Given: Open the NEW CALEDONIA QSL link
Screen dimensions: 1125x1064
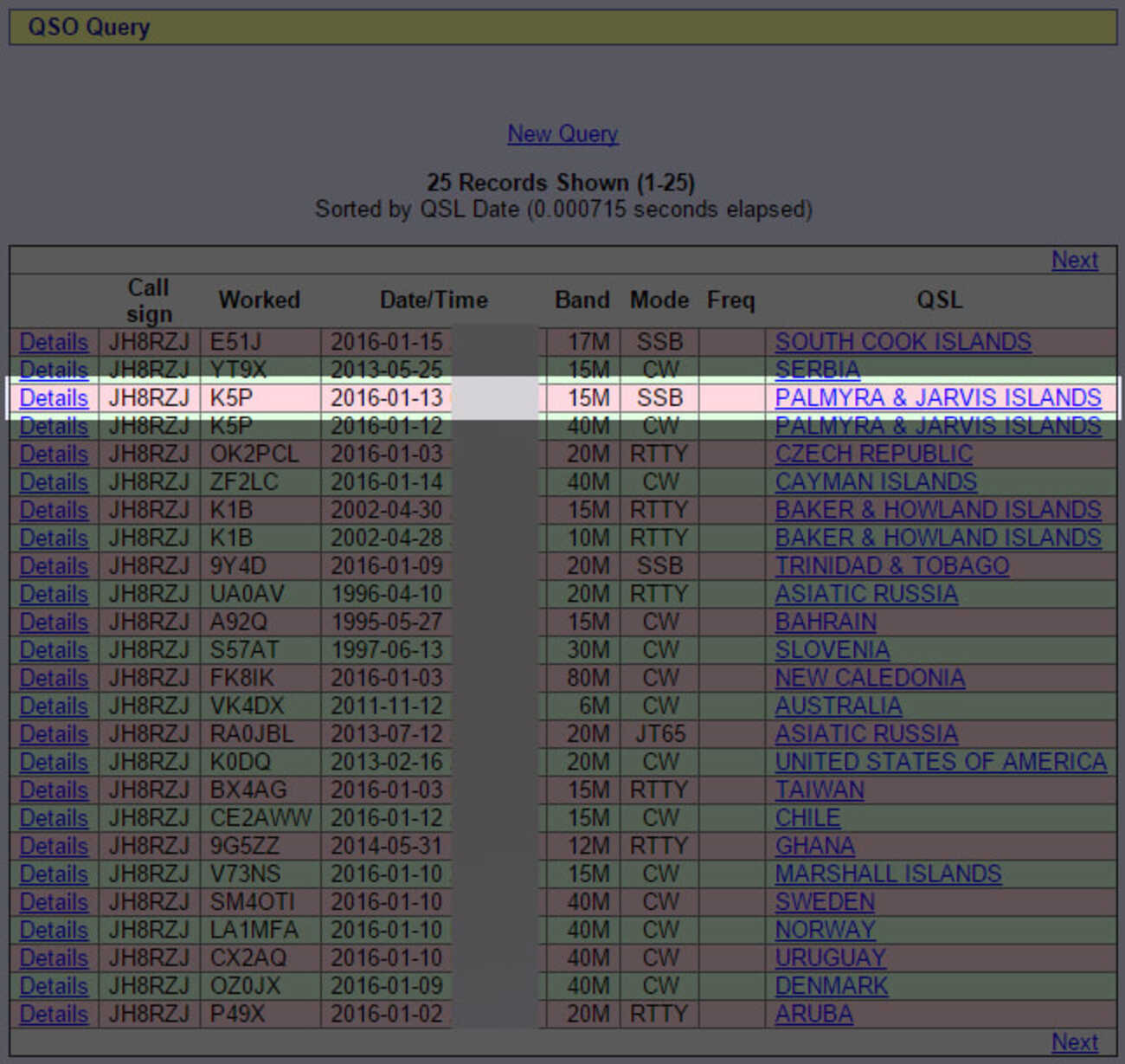Looking at the screenshot, I should click(870, 678).
